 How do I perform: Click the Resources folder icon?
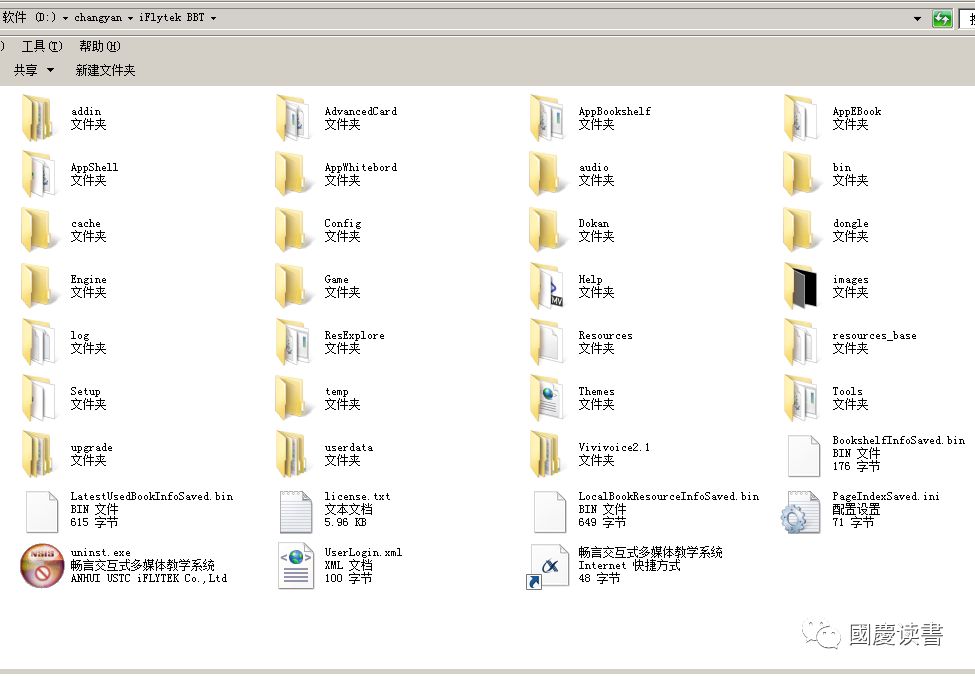pyautogui.click(x=547, y=341)
